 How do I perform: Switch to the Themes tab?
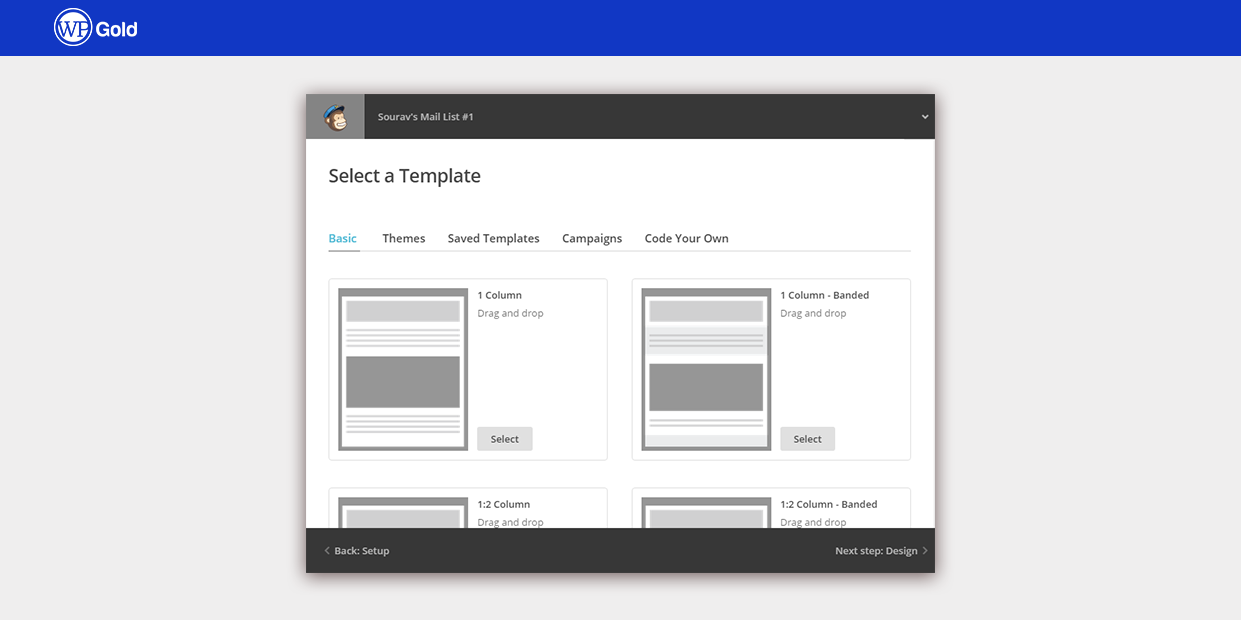tap(403, 238)
